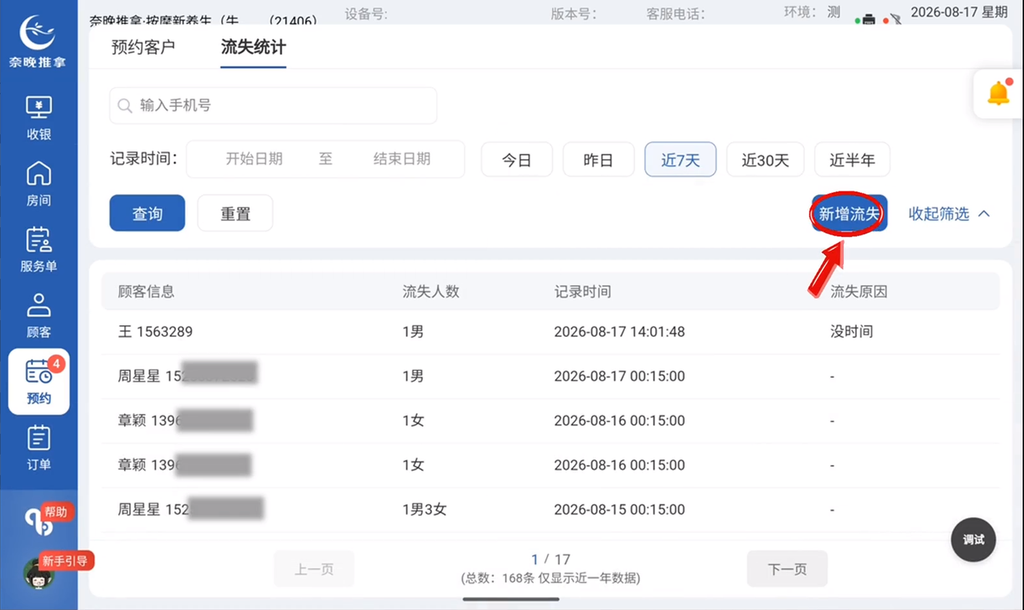Click the 流失原因 column header
1024x610 pixels.
[x=859, y=291]
